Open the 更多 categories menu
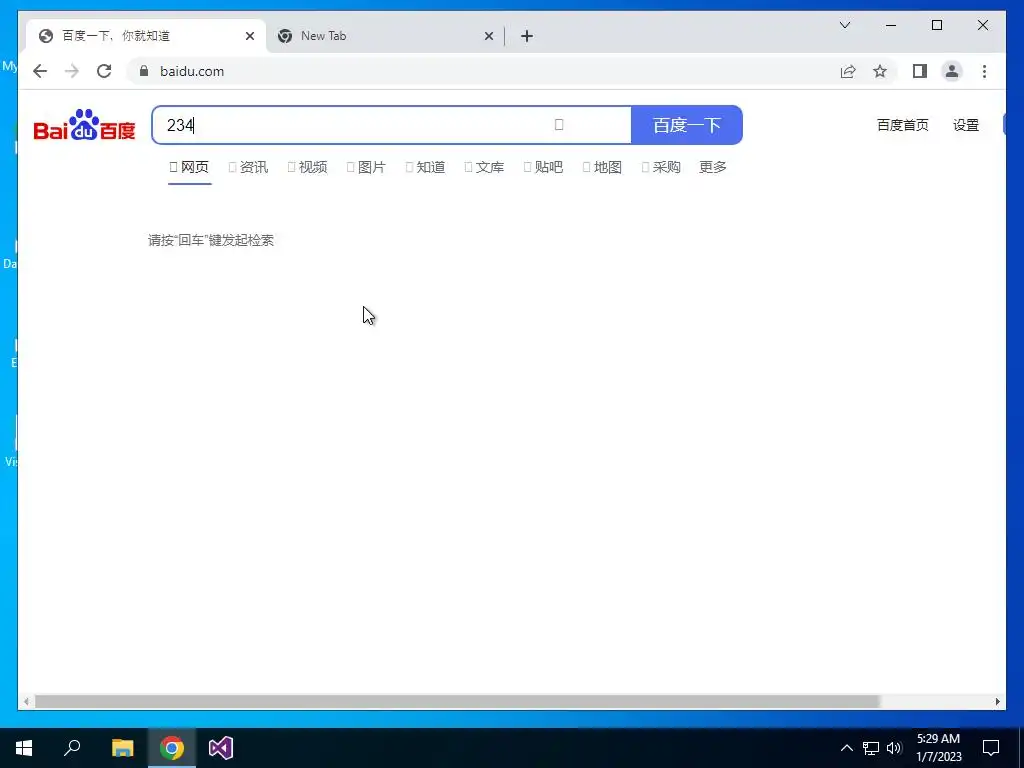This screenshot has width=1024, height=768. pos(712,167)
